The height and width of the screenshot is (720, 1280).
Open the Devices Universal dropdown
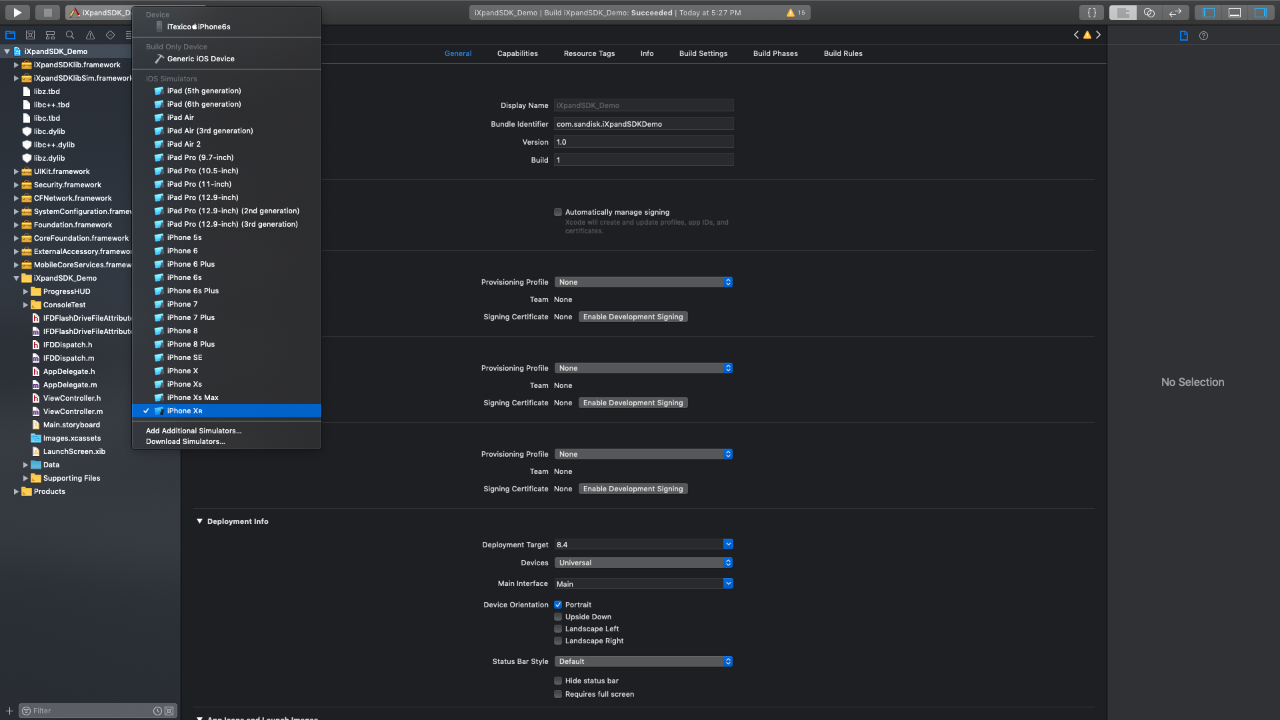click(x=644, y=563)
